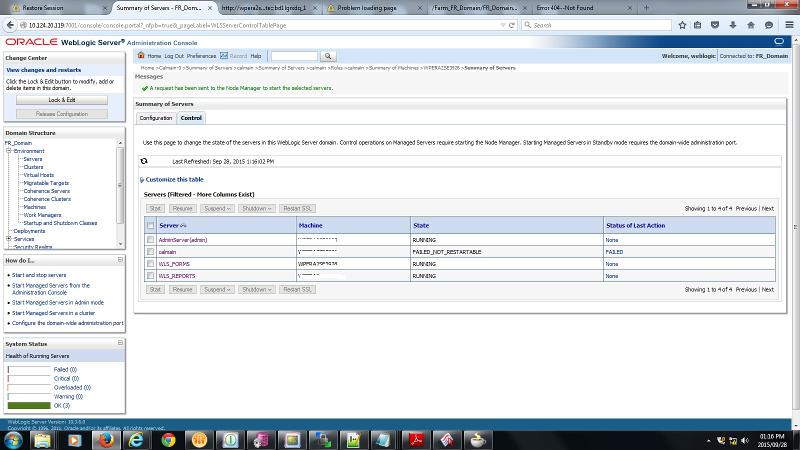
Task: Click the Critical (0) health bar
Action: click(x=29, y=379)
